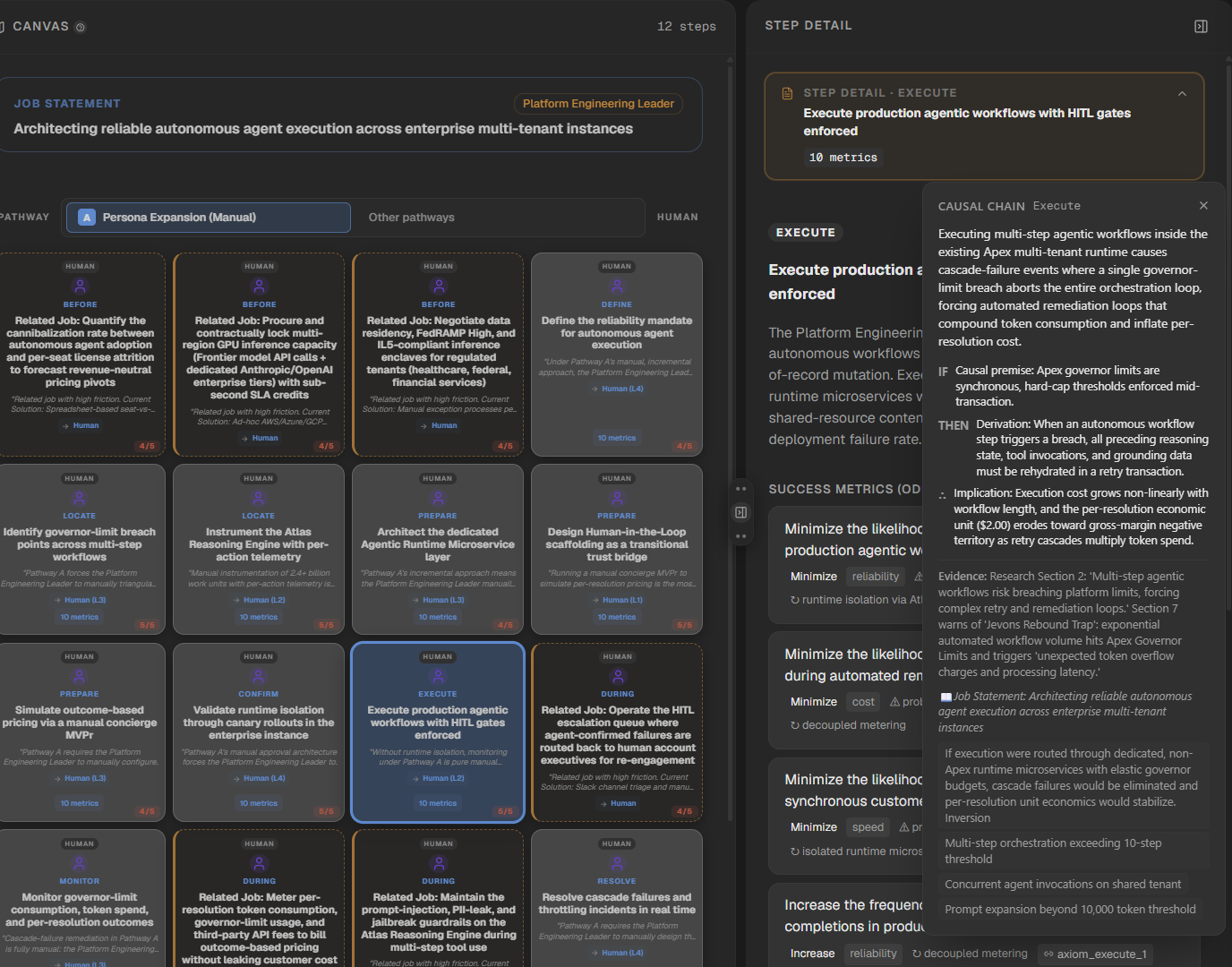1232x967 pixels.
Task: Click the human icon on the Execute production agentic card
Action: pyautogui.click(x=438, y=677)
